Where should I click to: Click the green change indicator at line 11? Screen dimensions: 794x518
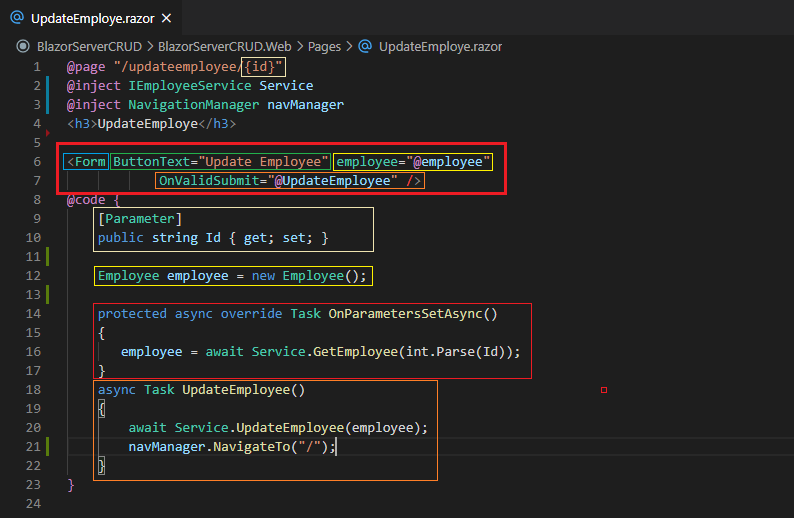click(48, 256)
